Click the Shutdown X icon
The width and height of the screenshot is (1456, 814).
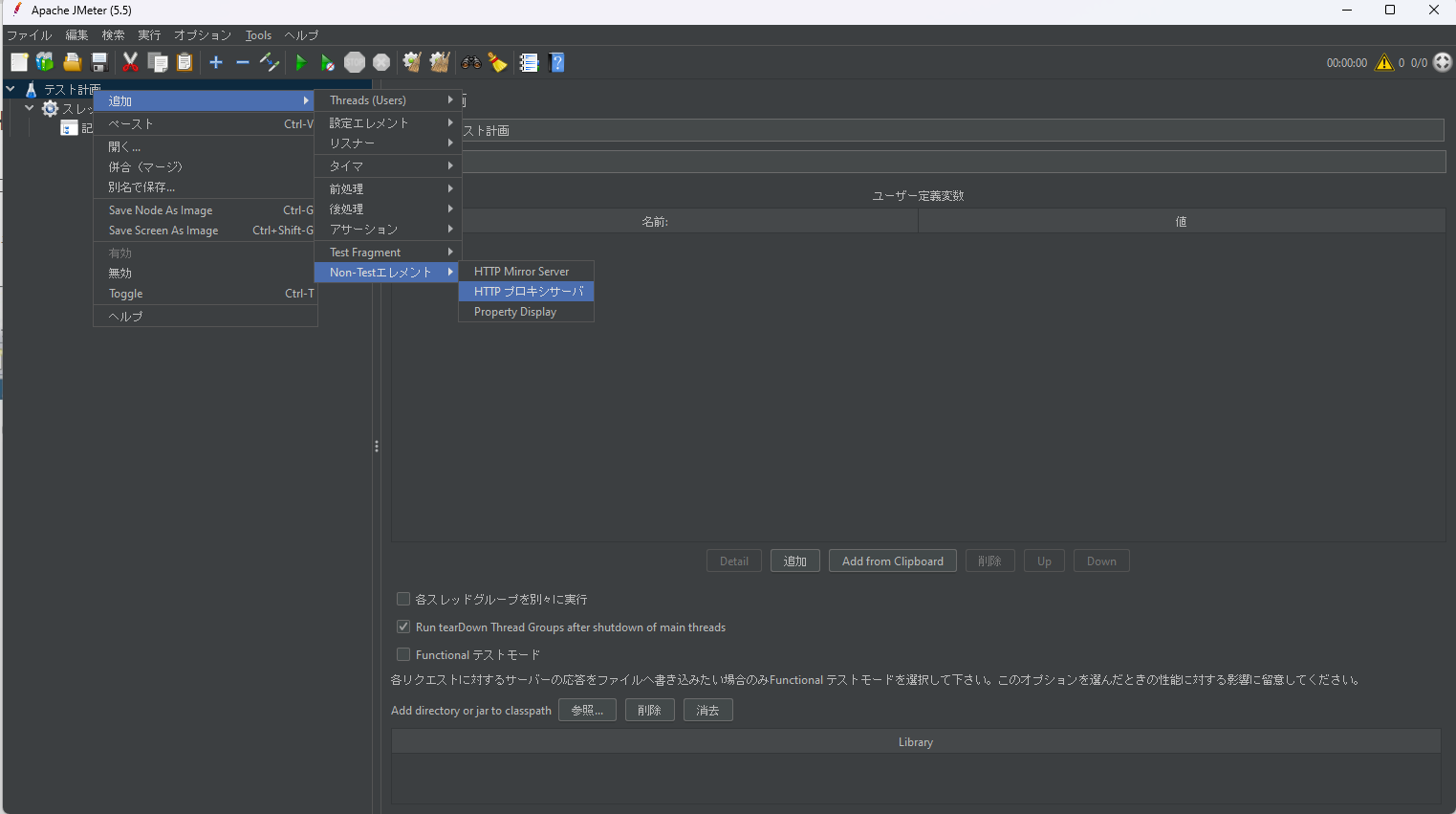pyautogui.click(x=381, y=62)
